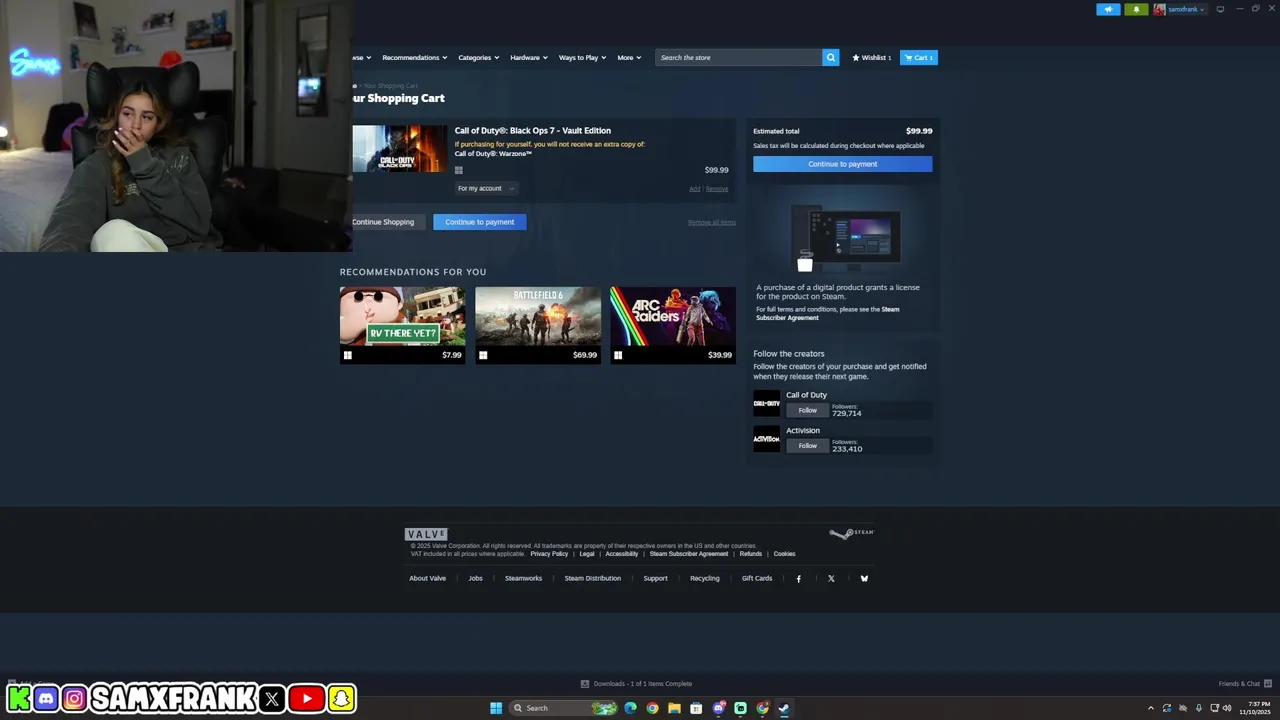The width and height of the screenshot is (1280, 720).
Task: Open the RV There Yet? recommendation
Action: pyautogui.click(x=402, y=325)
